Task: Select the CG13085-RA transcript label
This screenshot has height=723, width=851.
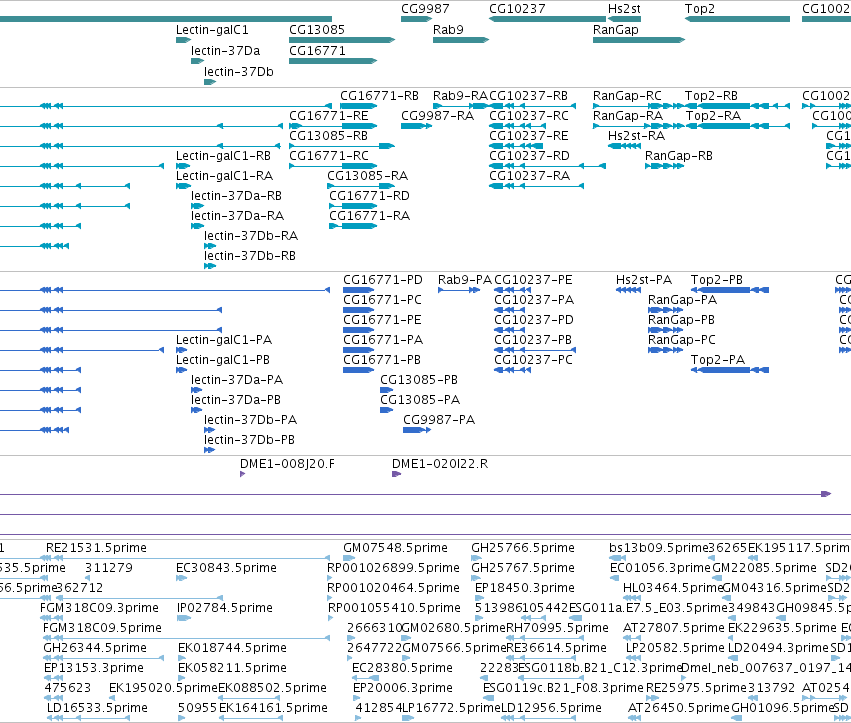Action: pyautogui.click(x=367, y=176)
